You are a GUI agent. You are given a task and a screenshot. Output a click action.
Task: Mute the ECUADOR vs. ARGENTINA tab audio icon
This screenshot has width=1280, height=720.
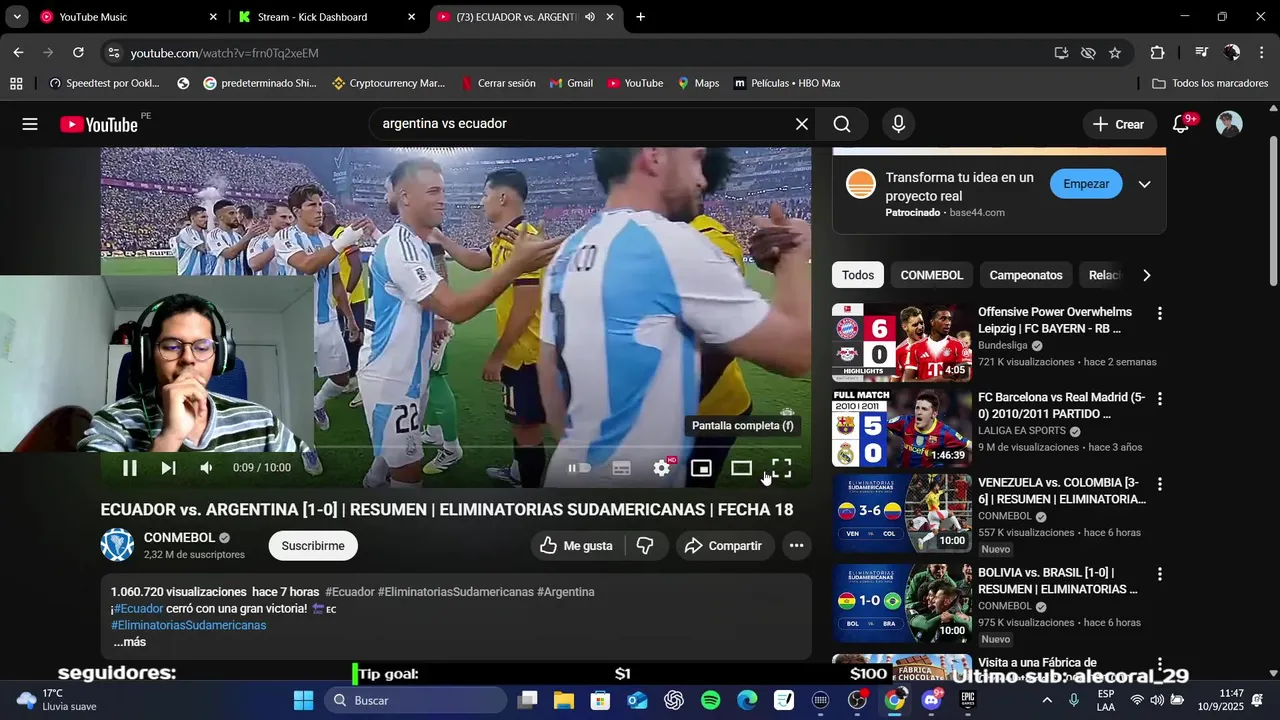[590, 17]
